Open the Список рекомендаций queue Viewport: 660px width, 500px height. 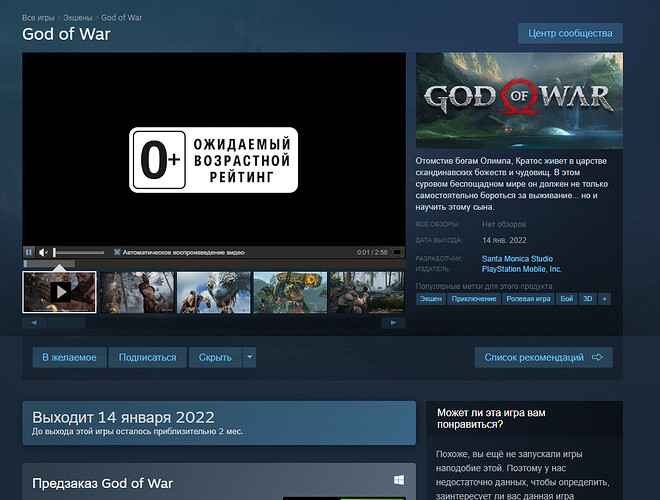tap(543, 357)
